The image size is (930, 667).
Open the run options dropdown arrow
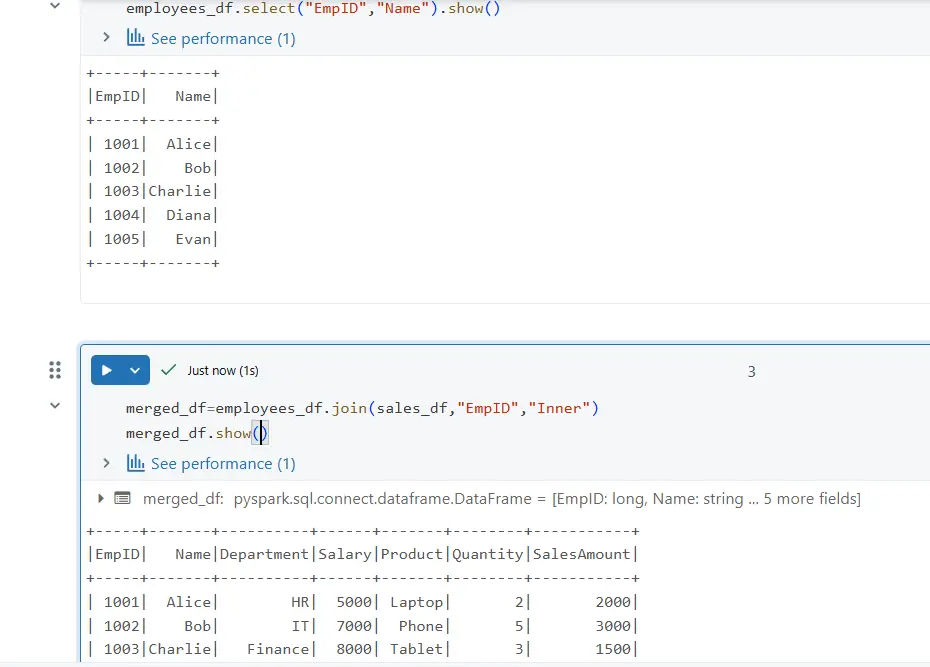[133, 369]
